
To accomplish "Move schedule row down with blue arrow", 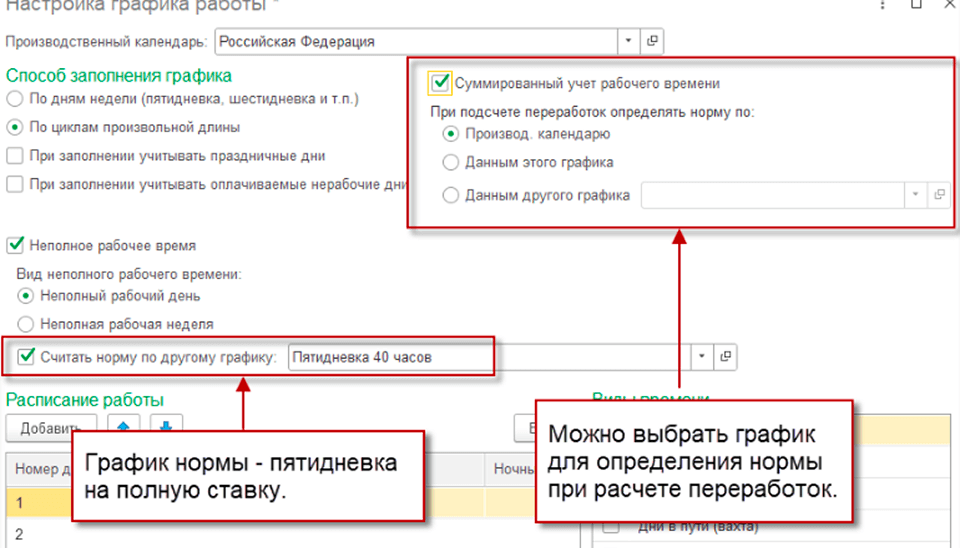I will tap(165, 427).
